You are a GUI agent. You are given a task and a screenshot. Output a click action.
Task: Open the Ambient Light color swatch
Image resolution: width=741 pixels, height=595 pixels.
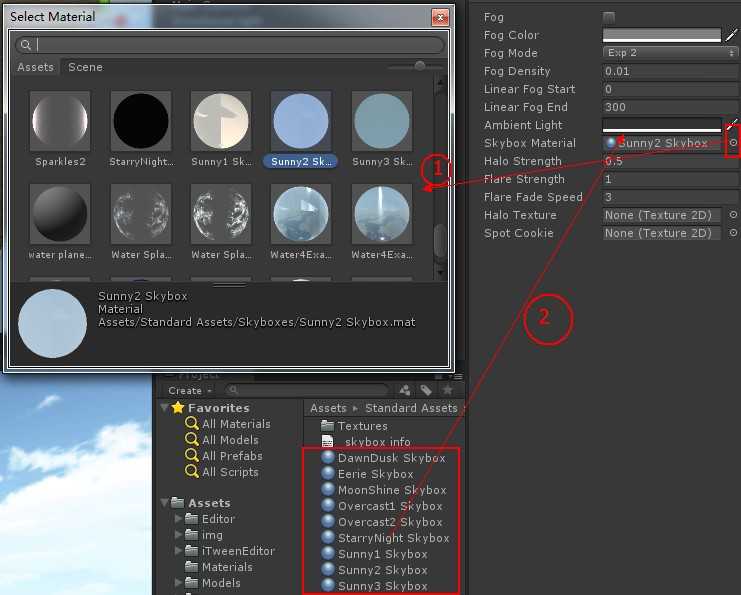click(x=662, y=125)
